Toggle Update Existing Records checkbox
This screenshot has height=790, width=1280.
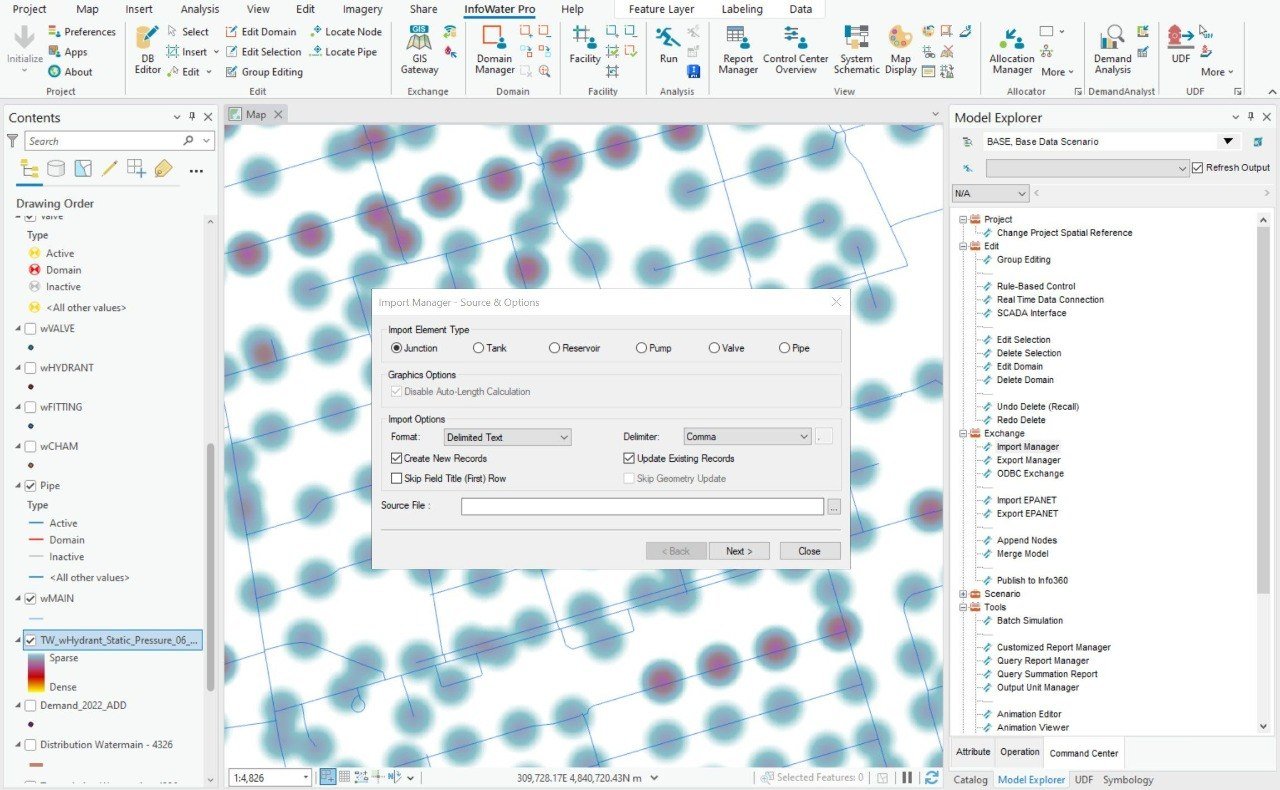coord(629,458)
